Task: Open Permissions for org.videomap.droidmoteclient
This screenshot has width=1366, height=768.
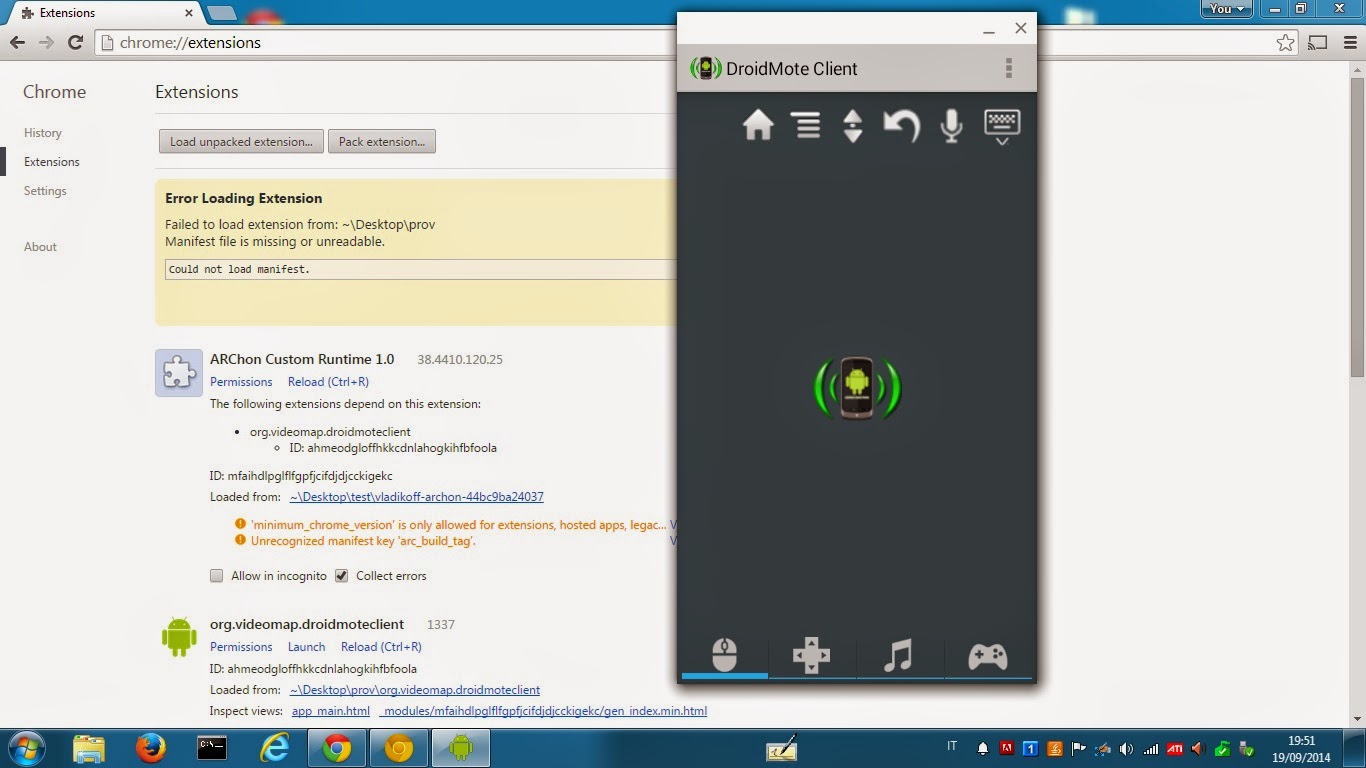Action: click(241, 647)
